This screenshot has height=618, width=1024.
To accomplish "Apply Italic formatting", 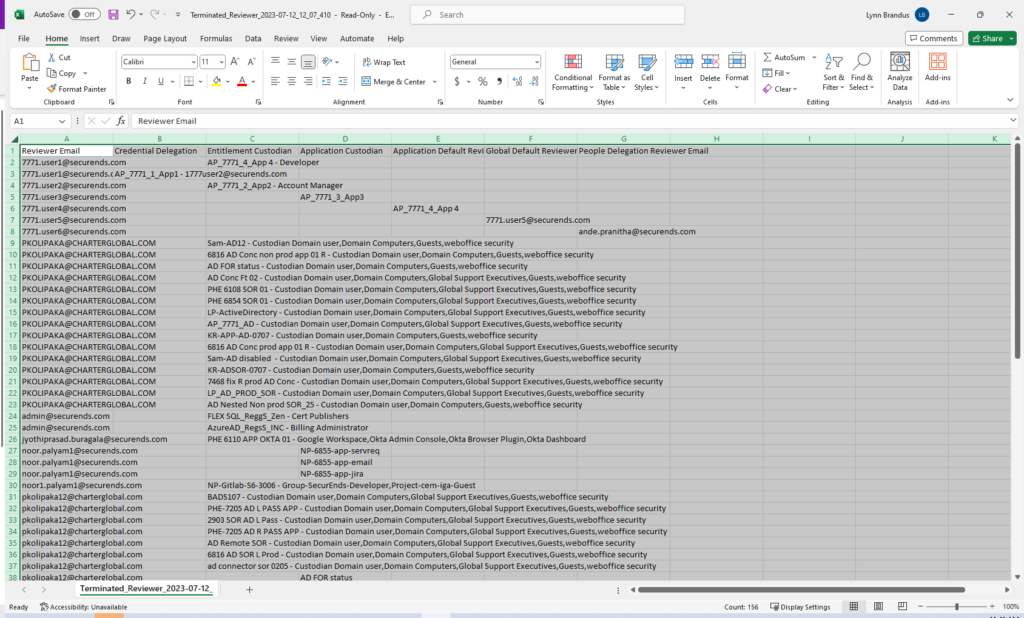I will click(x=144, y=82).
